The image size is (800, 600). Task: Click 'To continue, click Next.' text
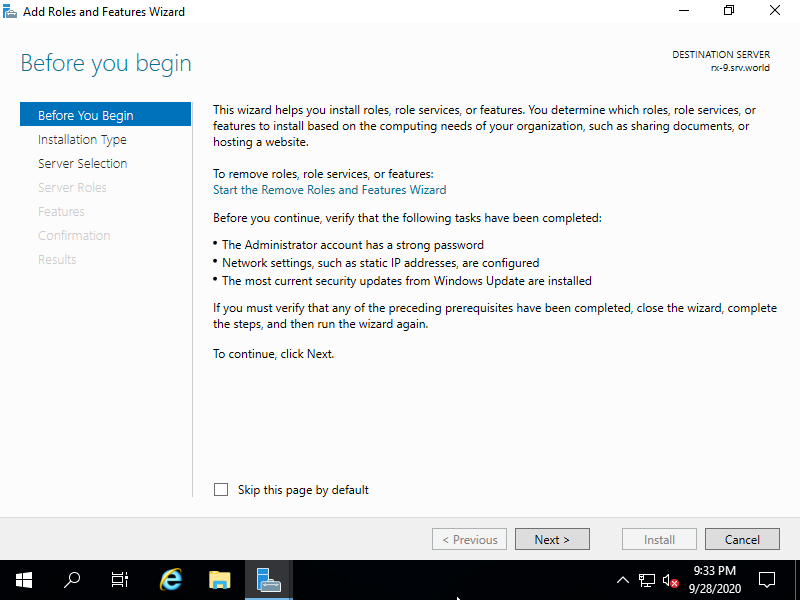(x=273, y=354)
